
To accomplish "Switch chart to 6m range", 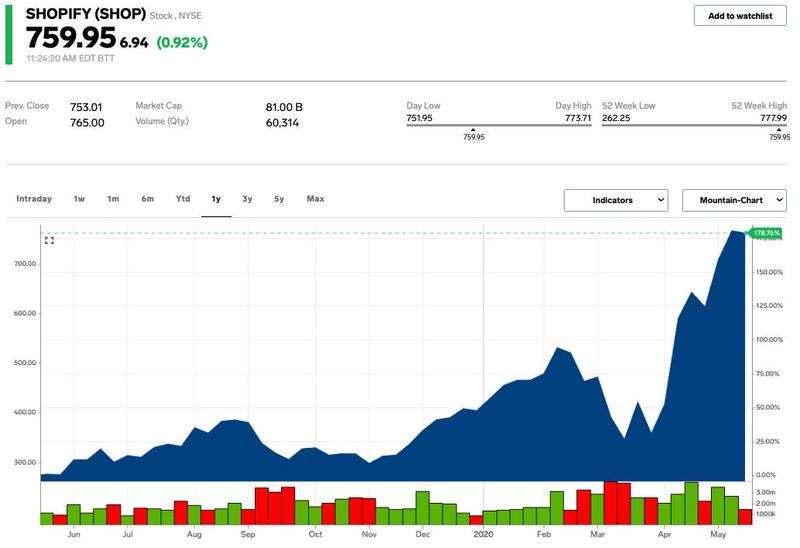I will point(147,199).
